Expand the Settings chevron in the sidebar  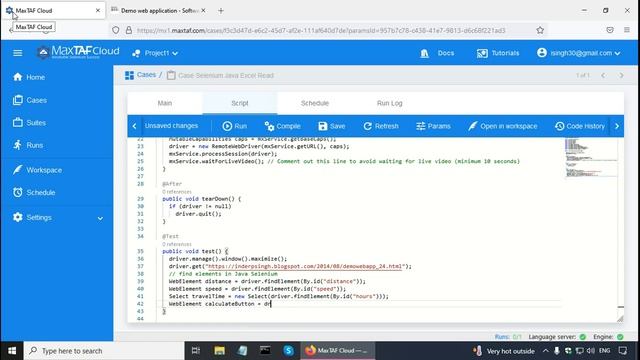point(100,218)
